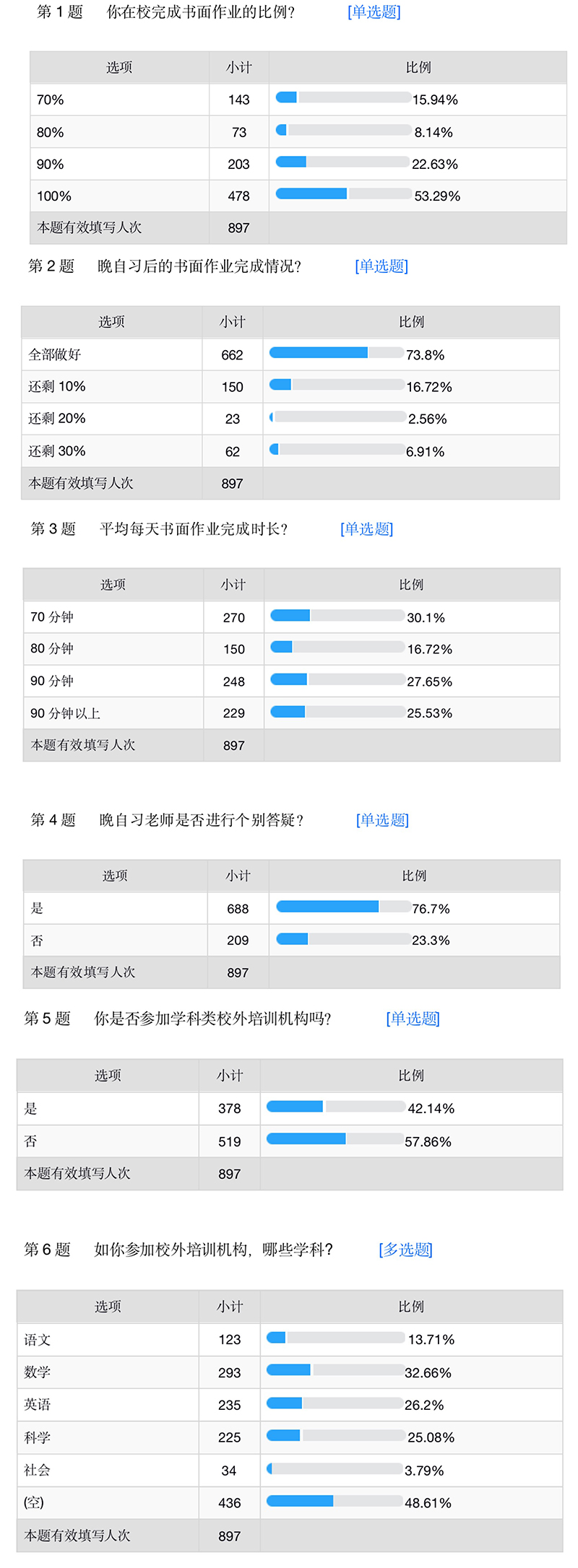
Task: Click the 小计 column header in question 1
Action: tap(239, 68)
